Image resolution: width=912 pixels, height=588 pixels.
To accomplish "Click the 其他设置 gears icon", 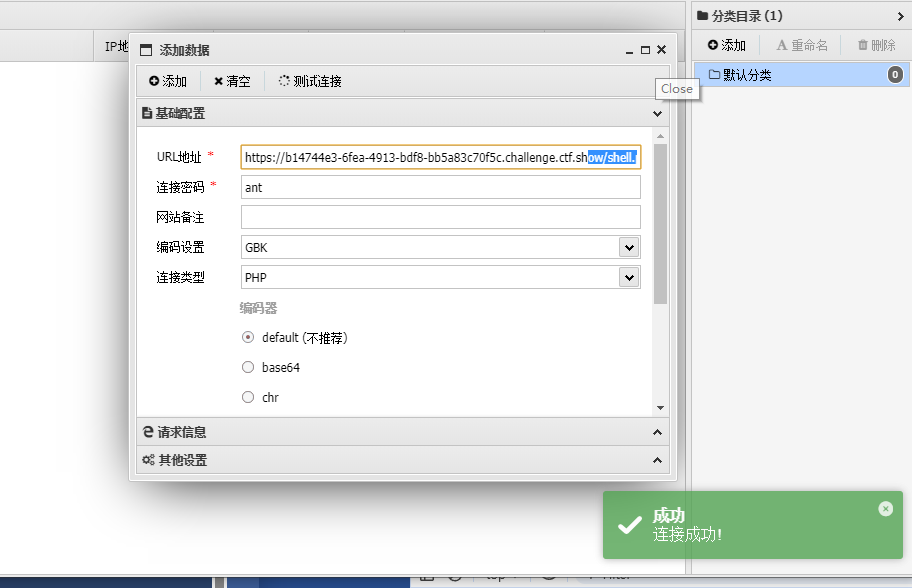I will coord(148,460).
